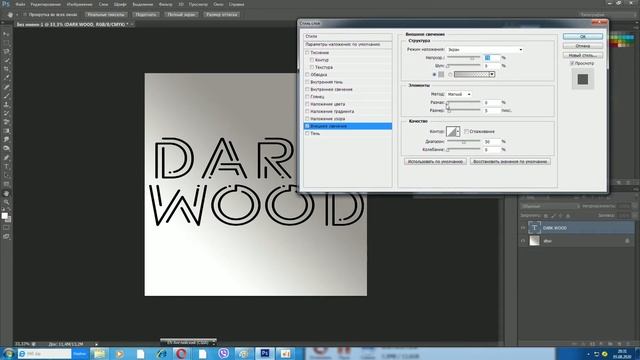Open the Окно menu
Screen dimensions: 640x360
(x=218, y=4)
